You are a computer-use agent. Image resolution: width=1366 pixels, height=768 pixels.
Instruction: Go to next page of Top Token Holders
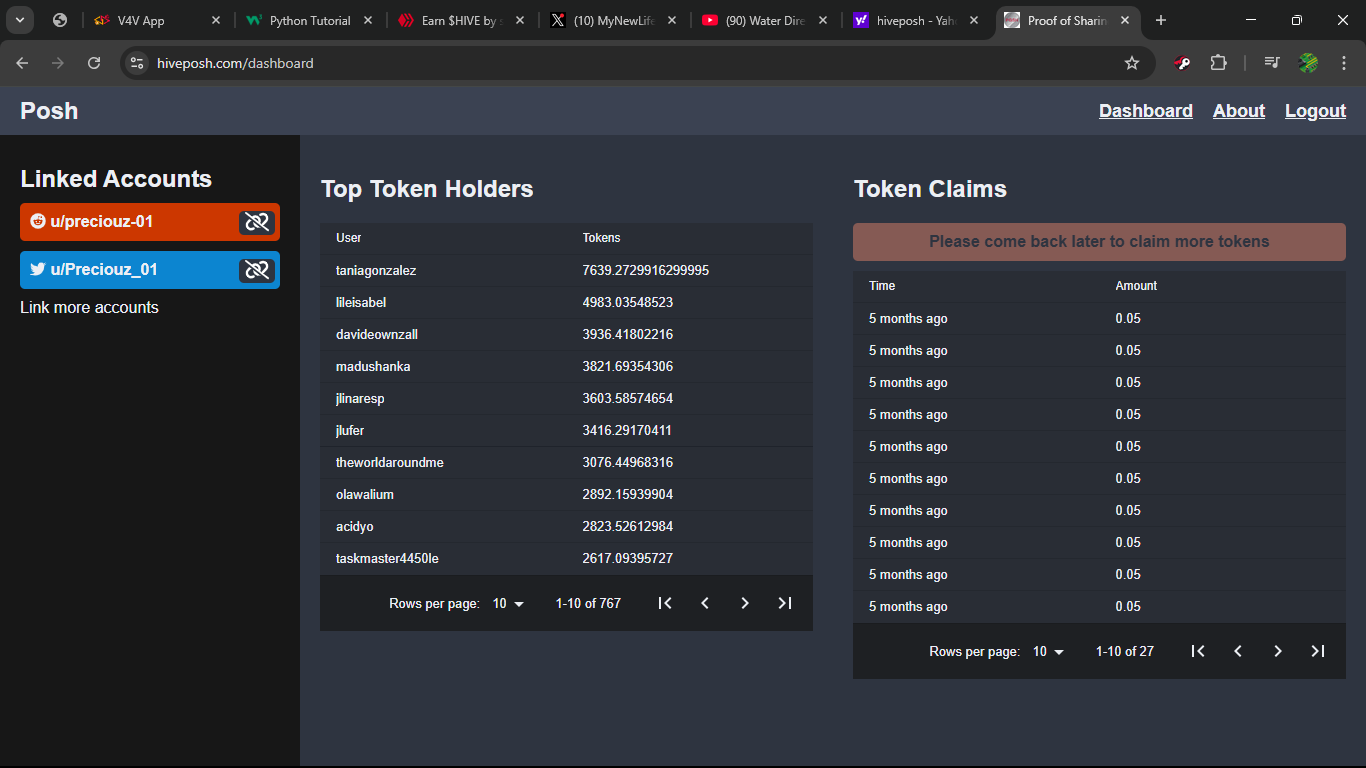point(745,603)
